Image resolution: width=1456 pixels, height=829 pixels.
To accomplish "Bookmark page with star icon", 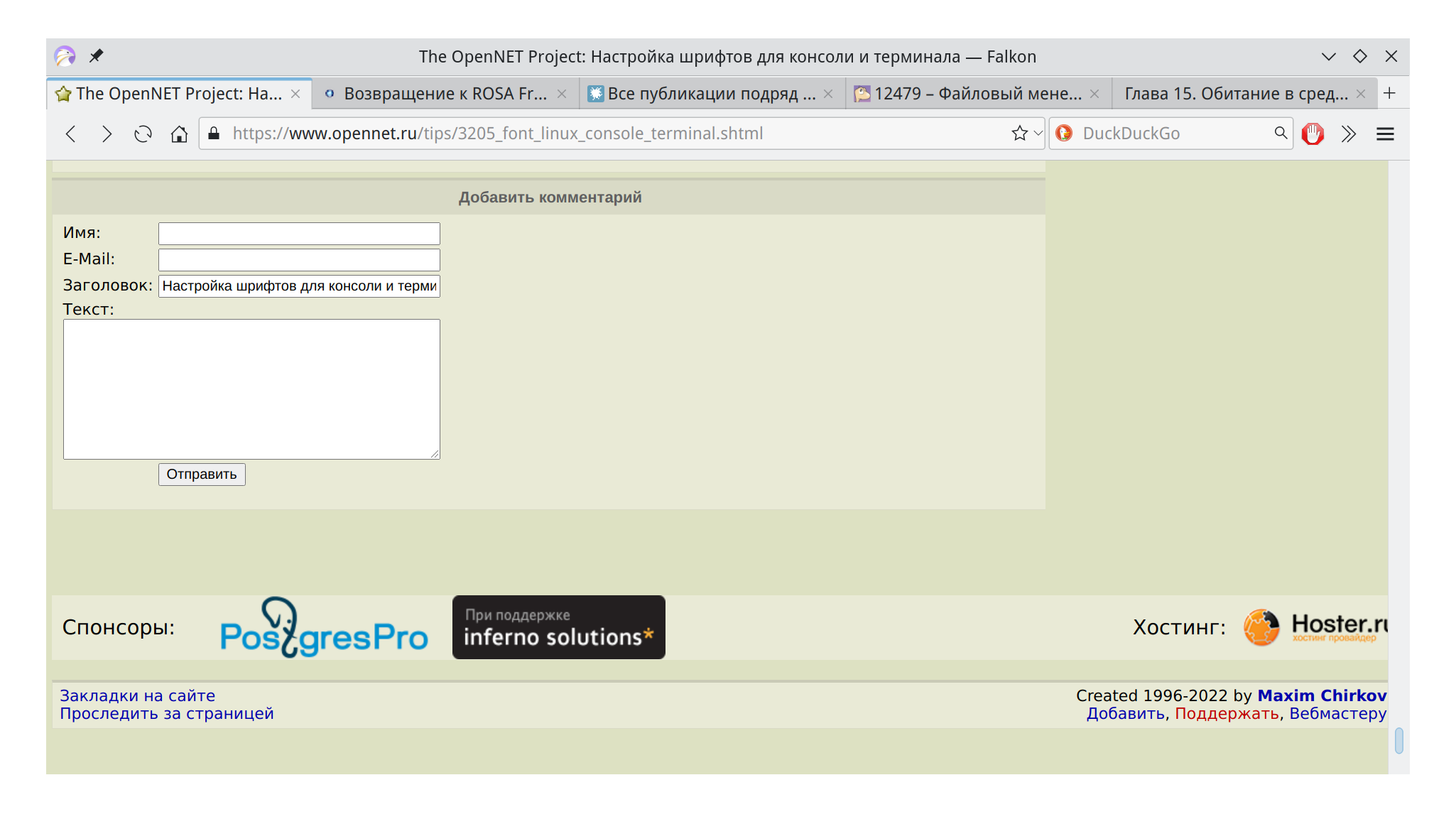I will pyautogui.click(x=1019, y=133).
